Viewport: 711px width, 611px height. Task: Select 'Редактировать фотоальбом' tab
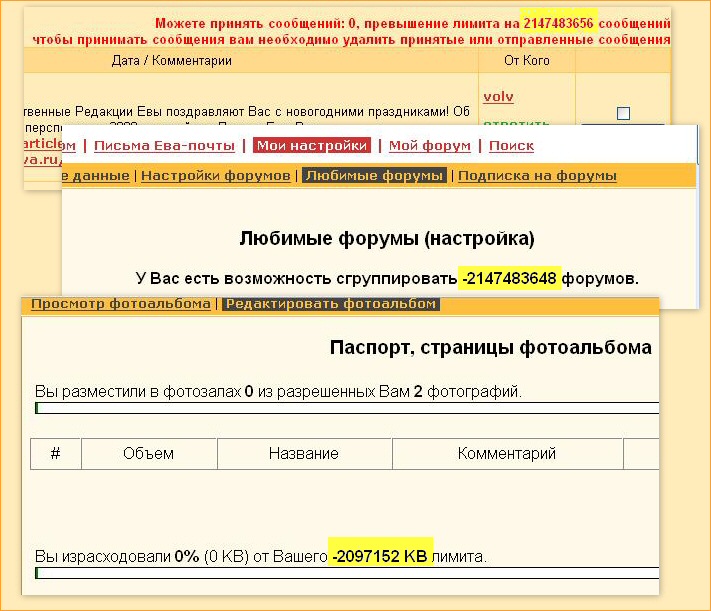click(330, 304)
